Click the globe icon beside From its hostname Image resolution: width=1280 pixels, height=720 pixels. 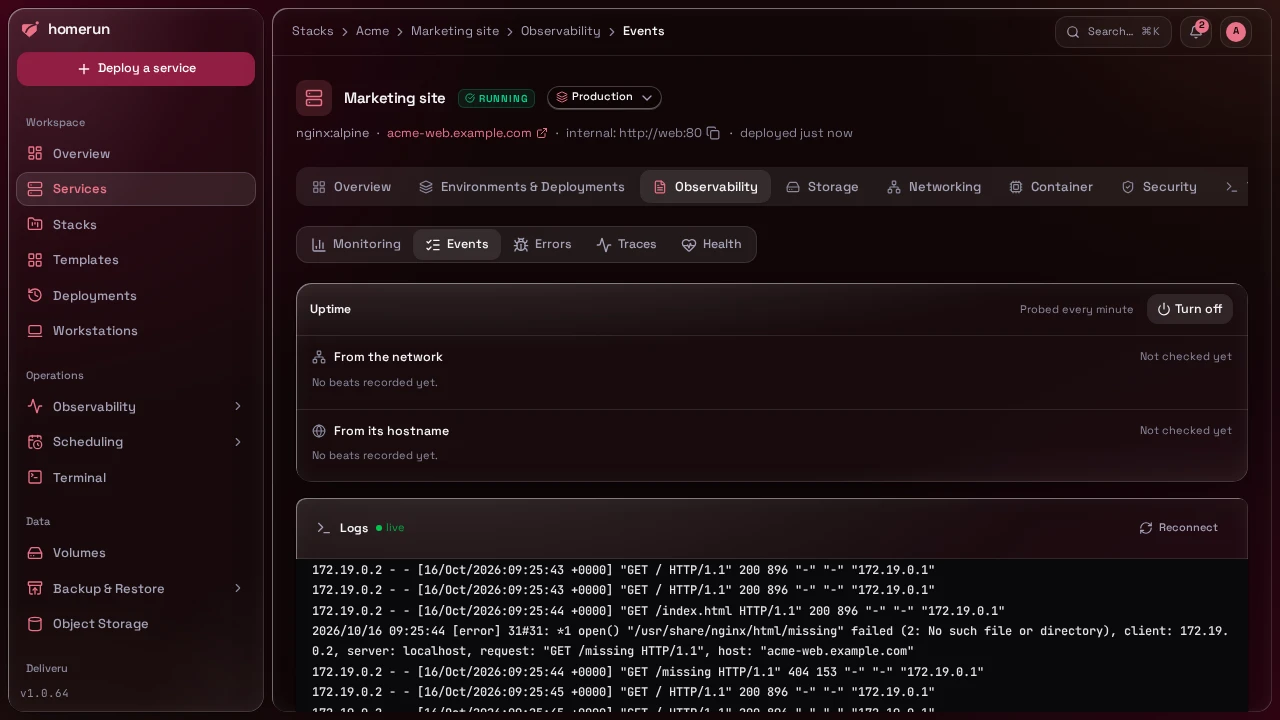click(x=319, y=431)
